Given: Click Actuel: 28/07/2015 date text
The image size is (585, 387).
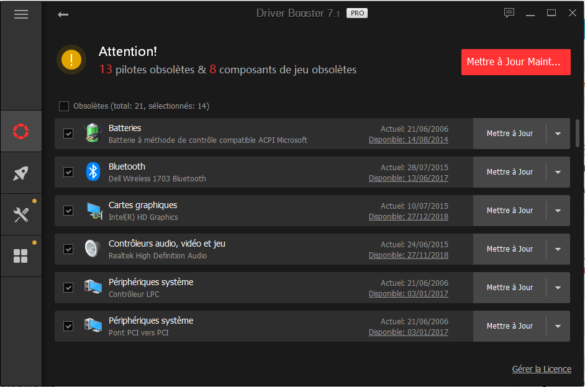Looking at the screenshot, I should pyautogui.click(x=414, y=168).
